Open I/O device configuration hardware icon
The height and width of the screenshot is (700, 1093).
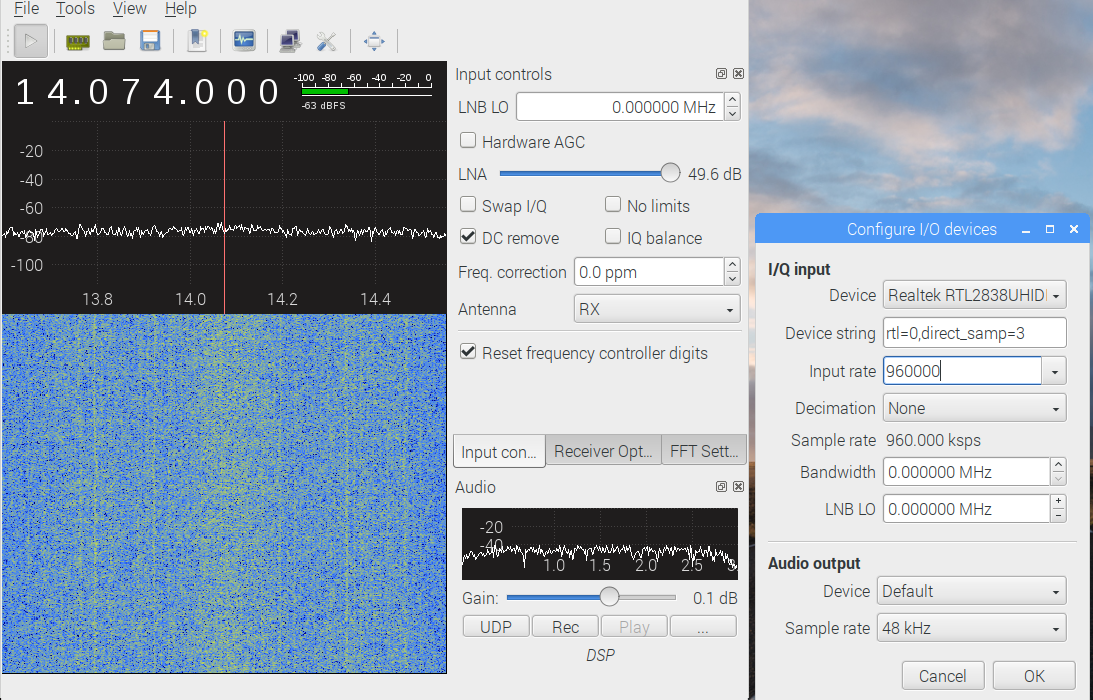tap(78, 41)
